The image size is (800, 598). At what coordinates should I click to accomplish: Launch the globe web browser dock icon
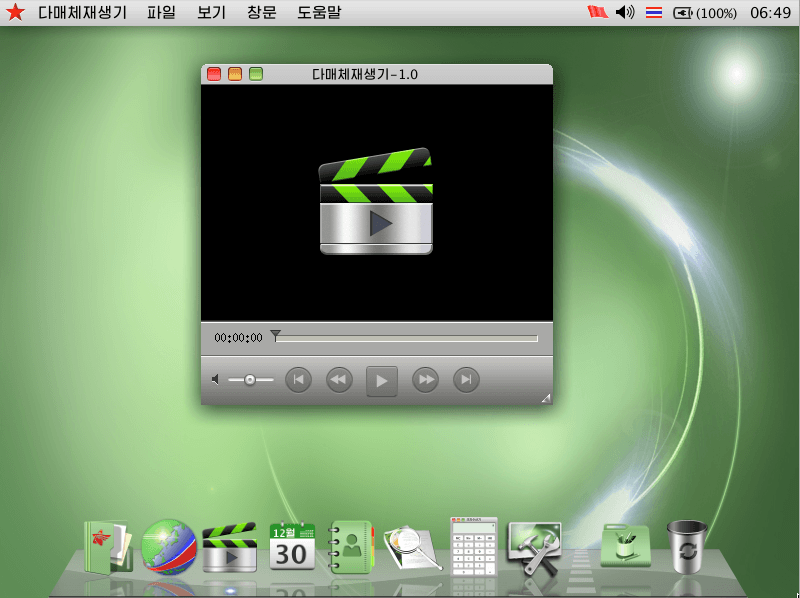[x=169, y=546]
